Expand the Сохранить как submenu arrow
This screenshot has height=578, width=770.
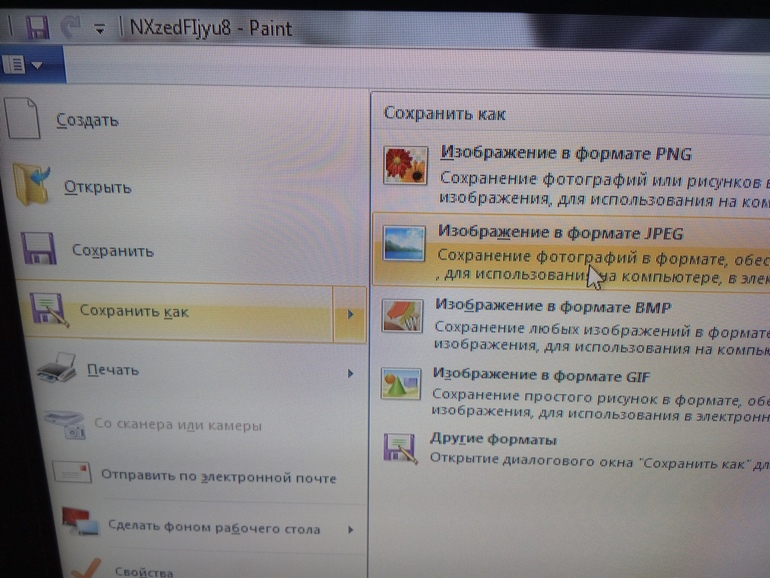(x=350, y=314)
